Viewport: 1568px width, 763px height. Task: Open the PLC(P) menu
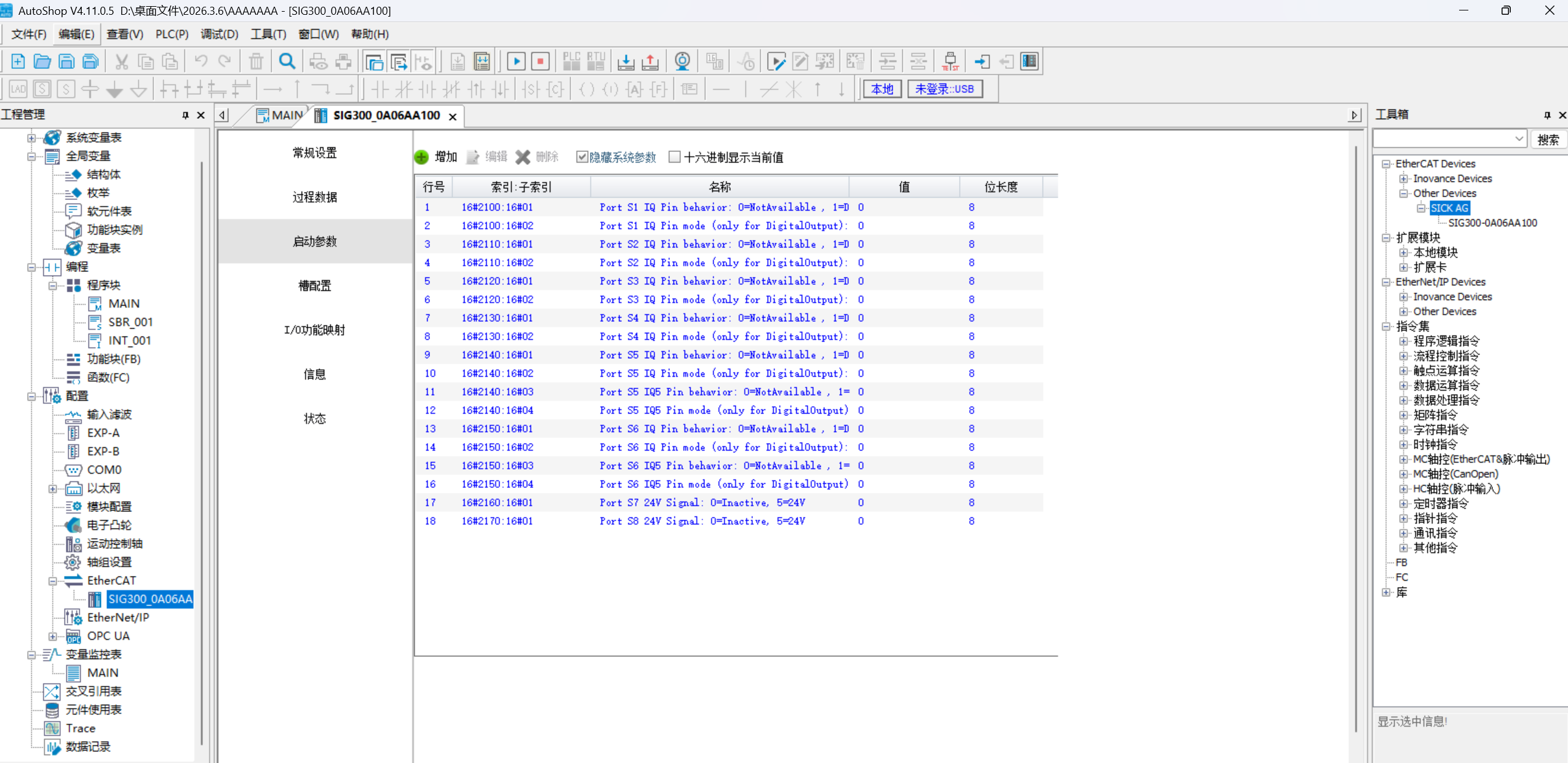coord(172,34)
